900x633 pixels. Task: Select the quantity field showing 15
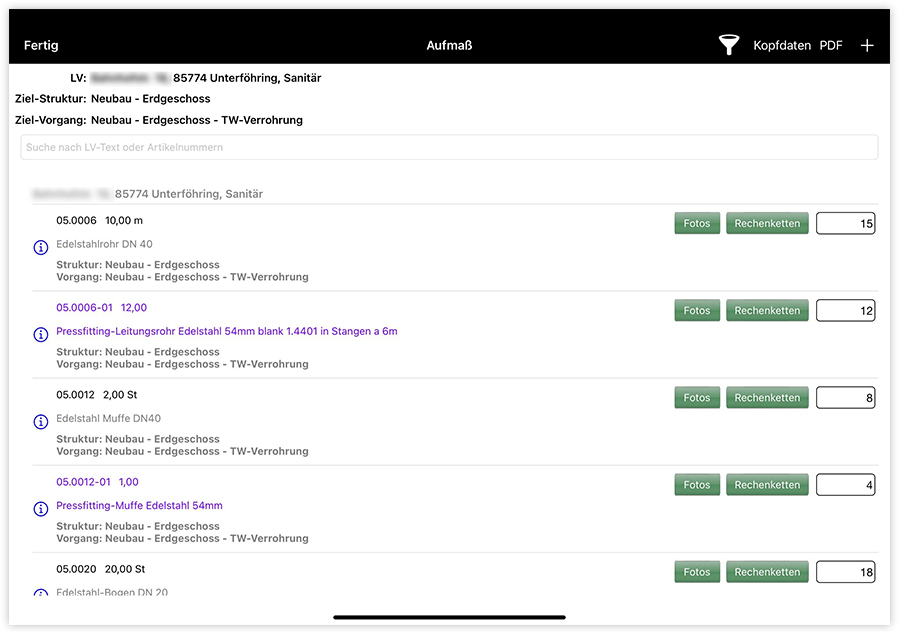pos(845,223)
